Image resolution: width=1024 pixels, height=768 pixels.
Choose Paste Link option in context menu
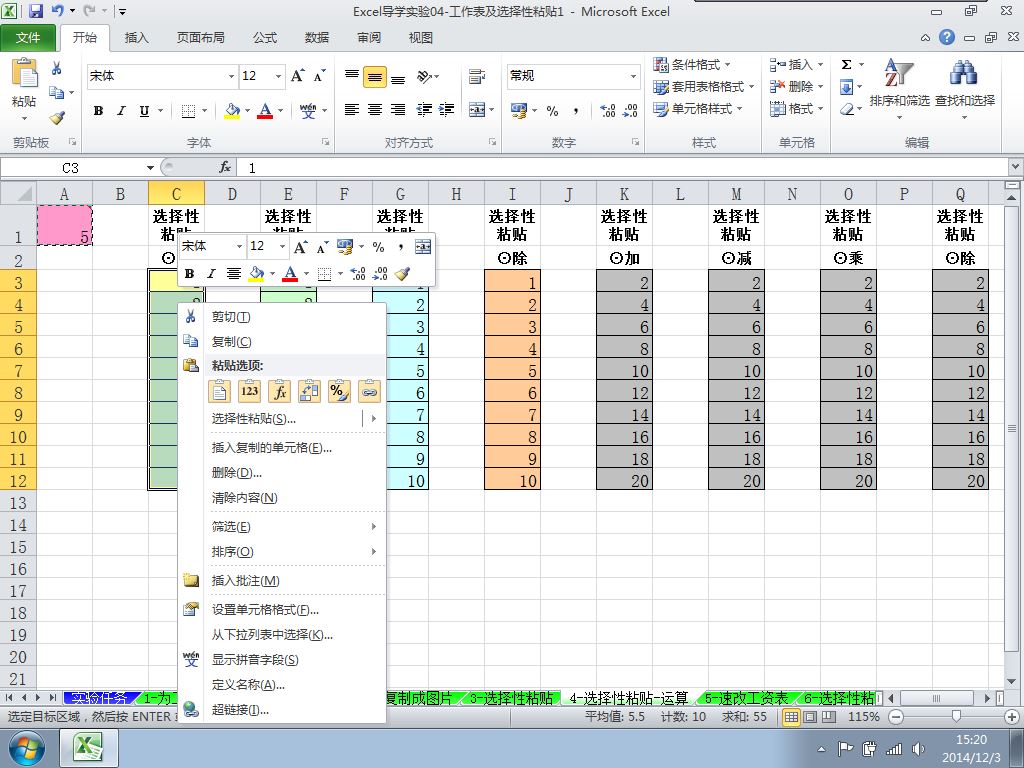click(x=369, y=391)
